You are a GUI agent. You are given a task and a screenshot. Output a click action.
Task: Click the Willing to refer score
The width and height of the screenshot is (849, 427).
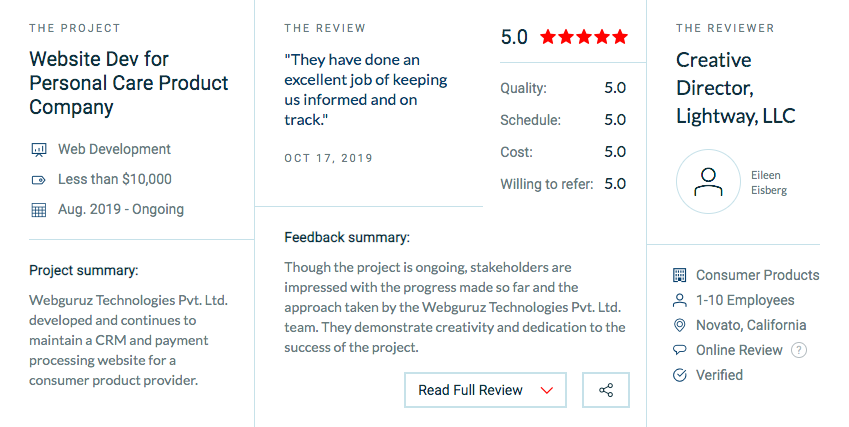pyautogui.click(x=615, y=184)
